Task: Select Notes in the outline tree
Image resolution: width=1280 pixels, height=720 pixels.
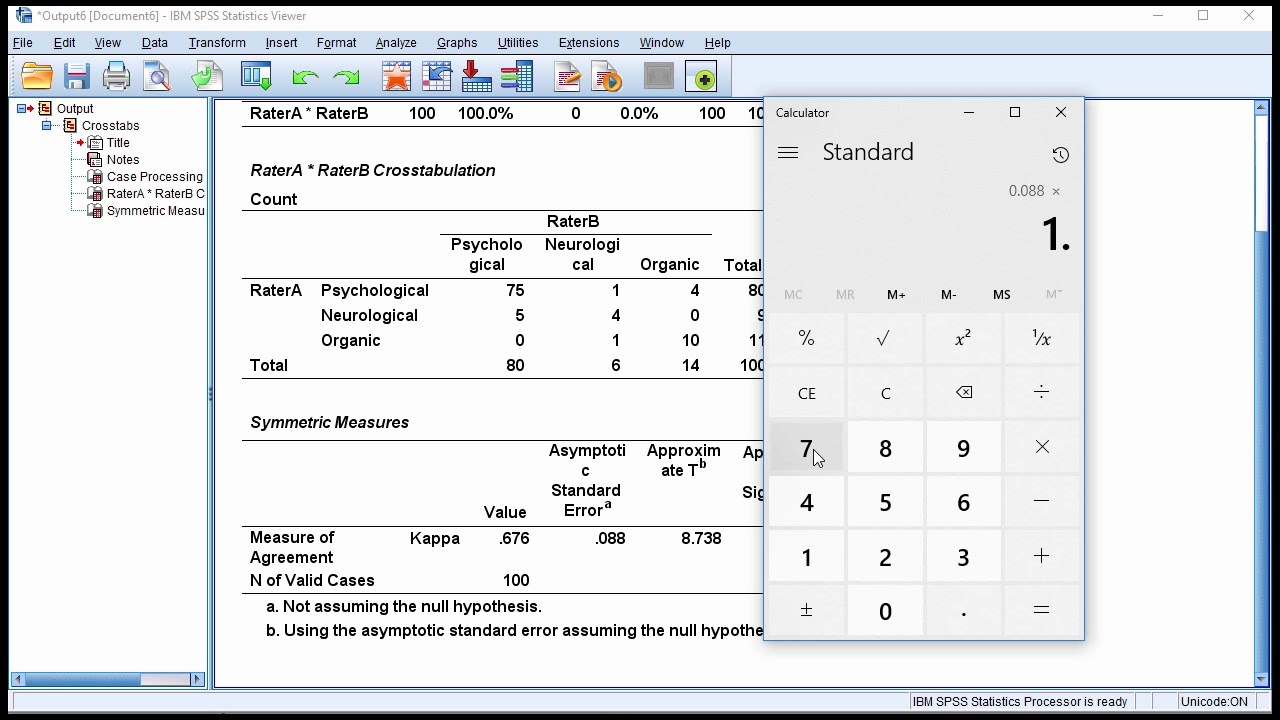Action: click(123, 160)
